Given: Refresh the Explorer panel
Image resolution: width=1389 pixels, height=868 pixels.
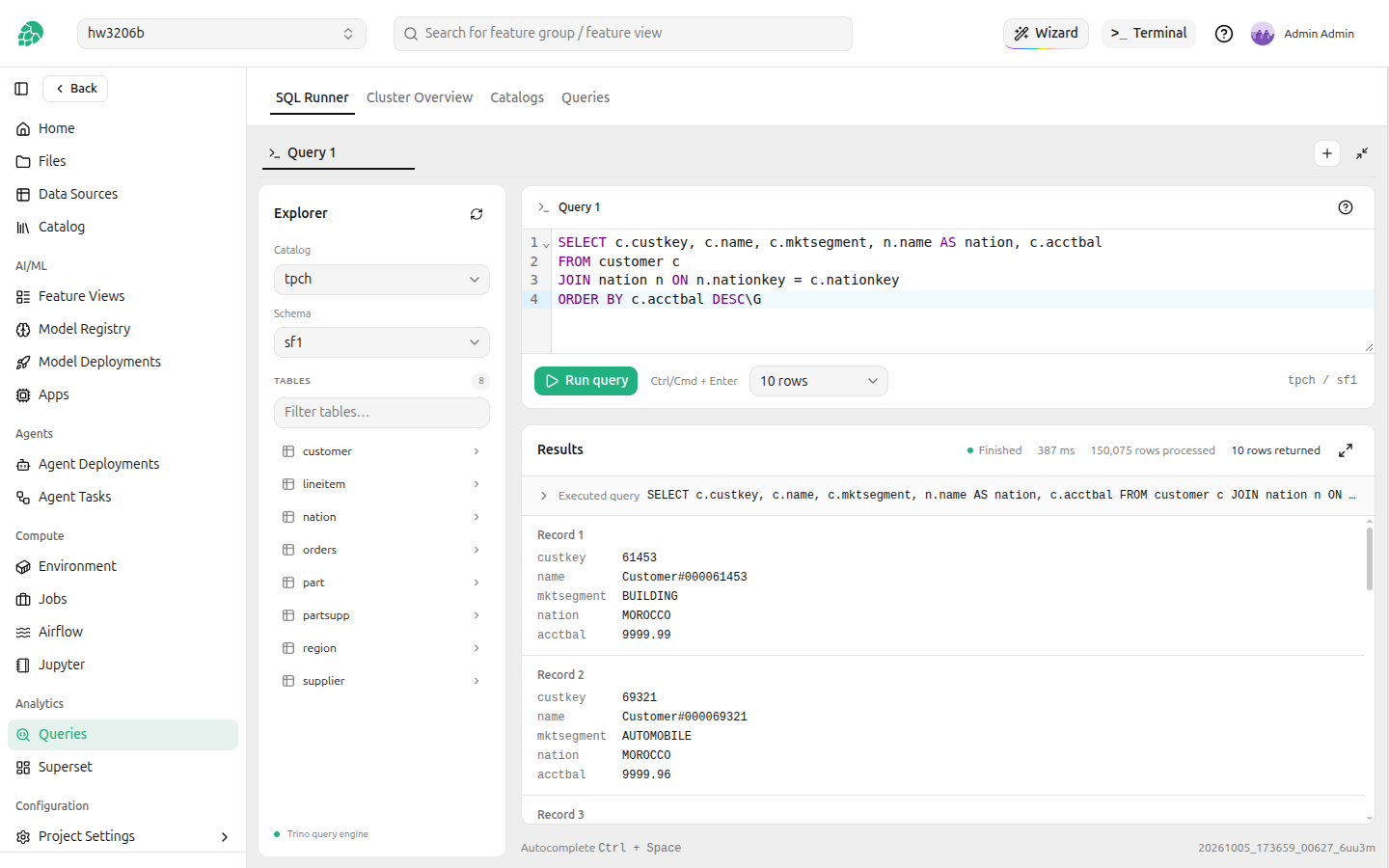Looking at the screenshot, I should pyautogui.click(x=477, y=214).
